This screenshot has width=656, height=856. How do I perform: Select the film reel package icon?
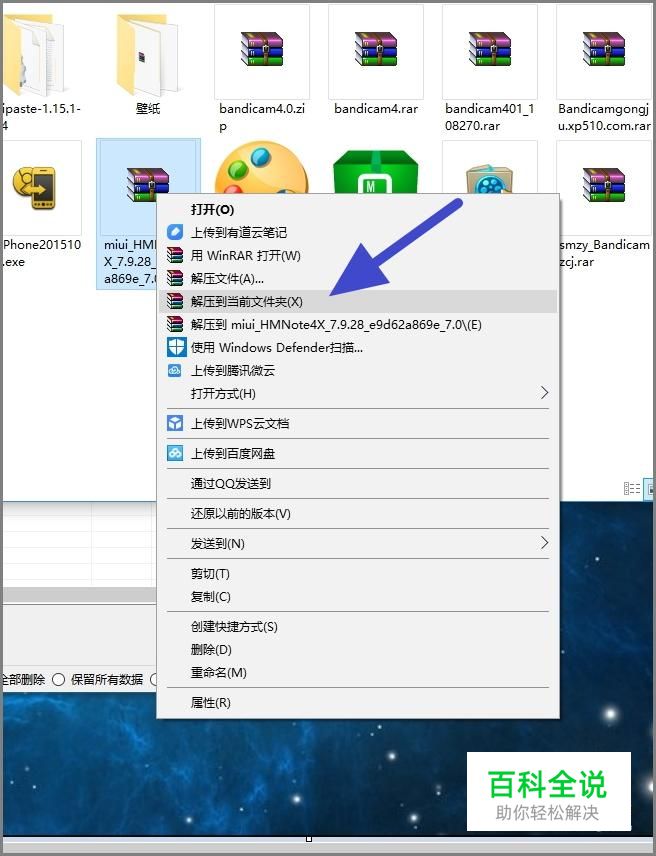490,179
